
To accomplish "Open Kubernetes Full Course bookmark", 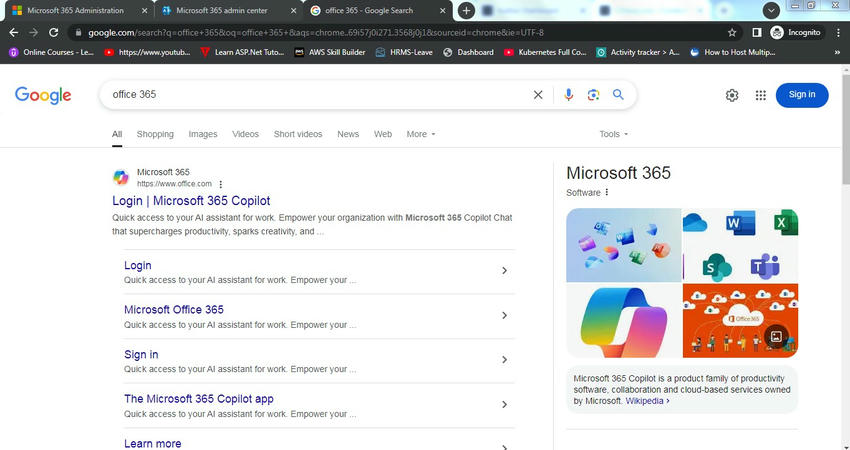I will [545, 52].
